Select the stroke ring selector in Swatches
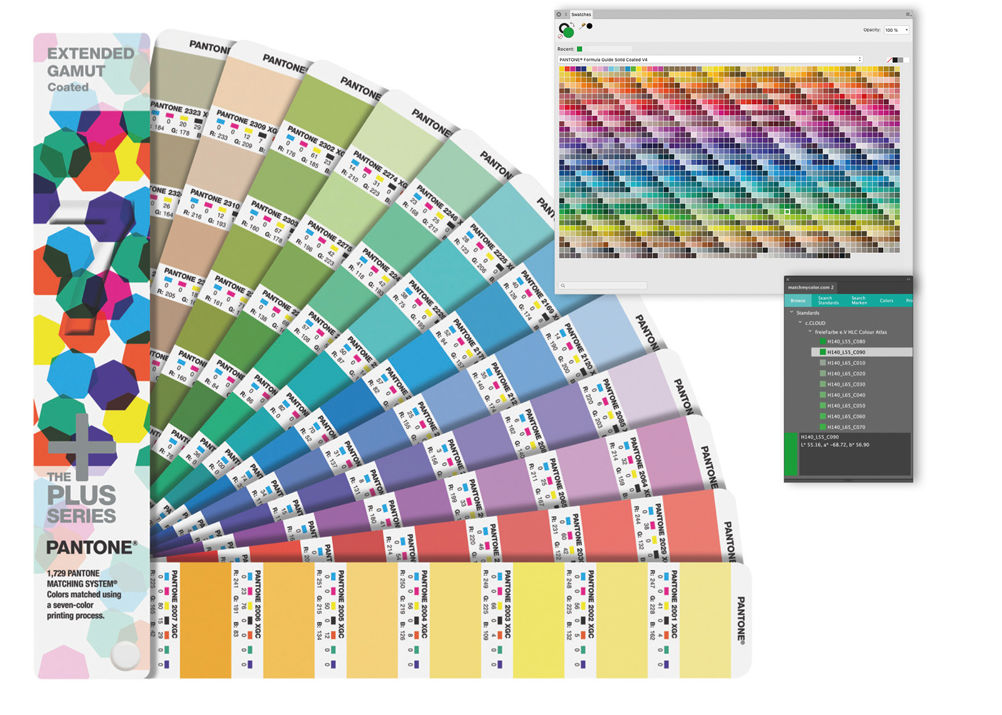The height and width of the screenshot is (715, 1002). 563,27
